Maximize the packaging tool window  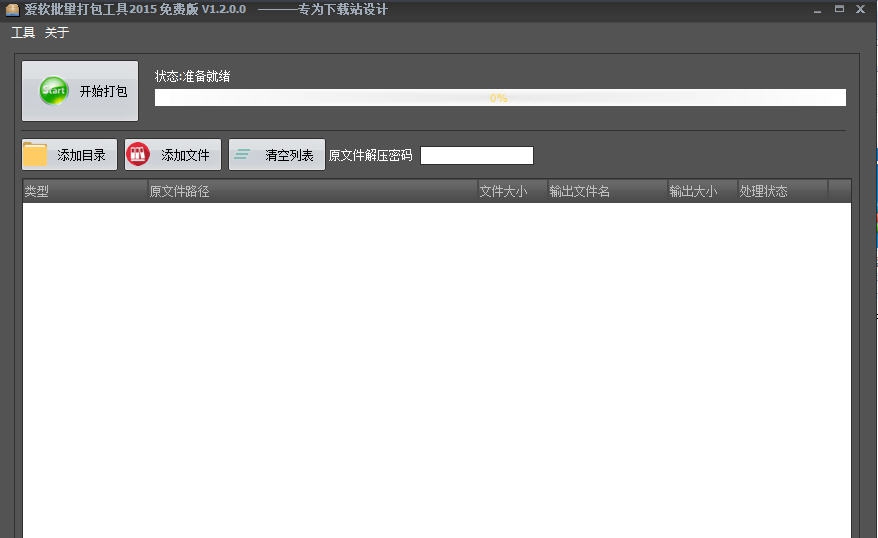(839, 8)
